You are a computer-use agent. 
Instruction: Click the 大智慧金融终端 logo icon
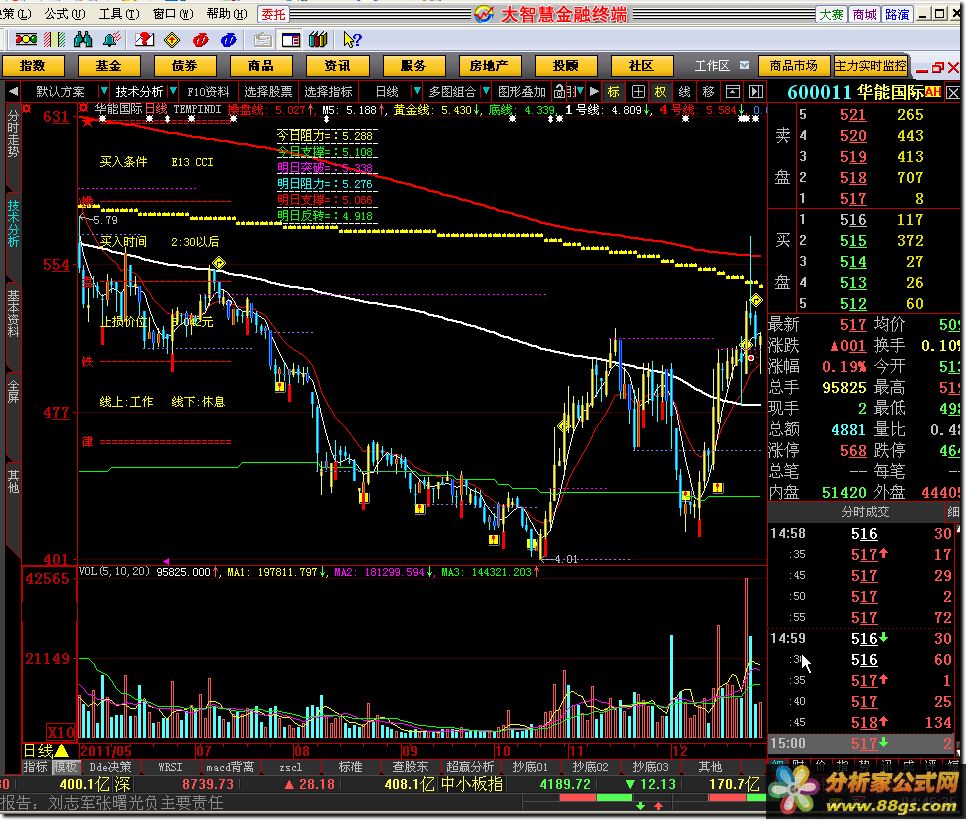pos(484,14)
